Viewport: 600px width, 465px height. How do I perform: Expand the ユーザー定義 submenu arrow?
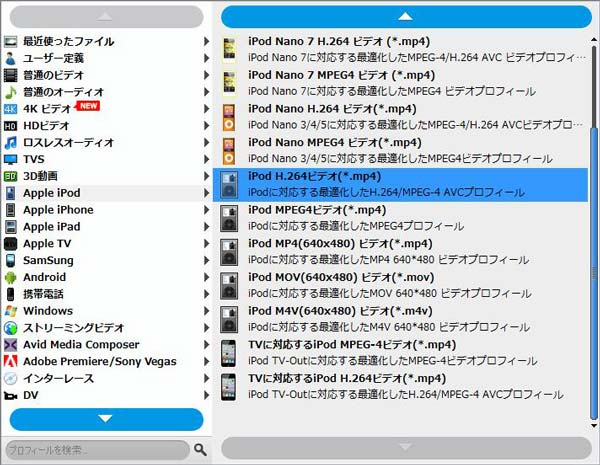(x=206, y=58)
